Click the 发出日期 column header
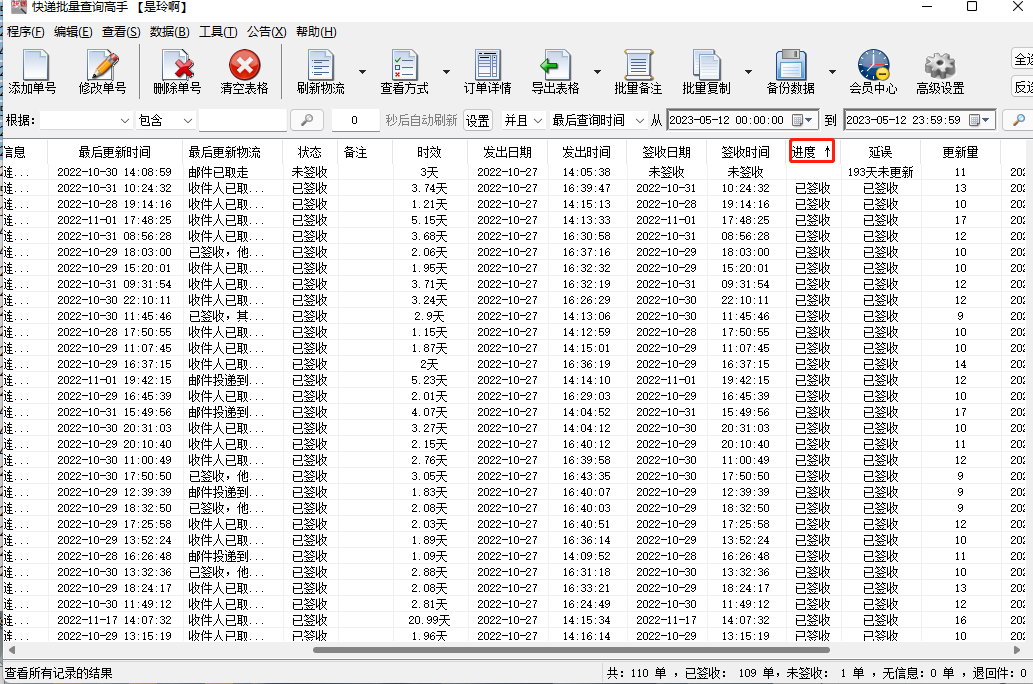 point(507,152)
